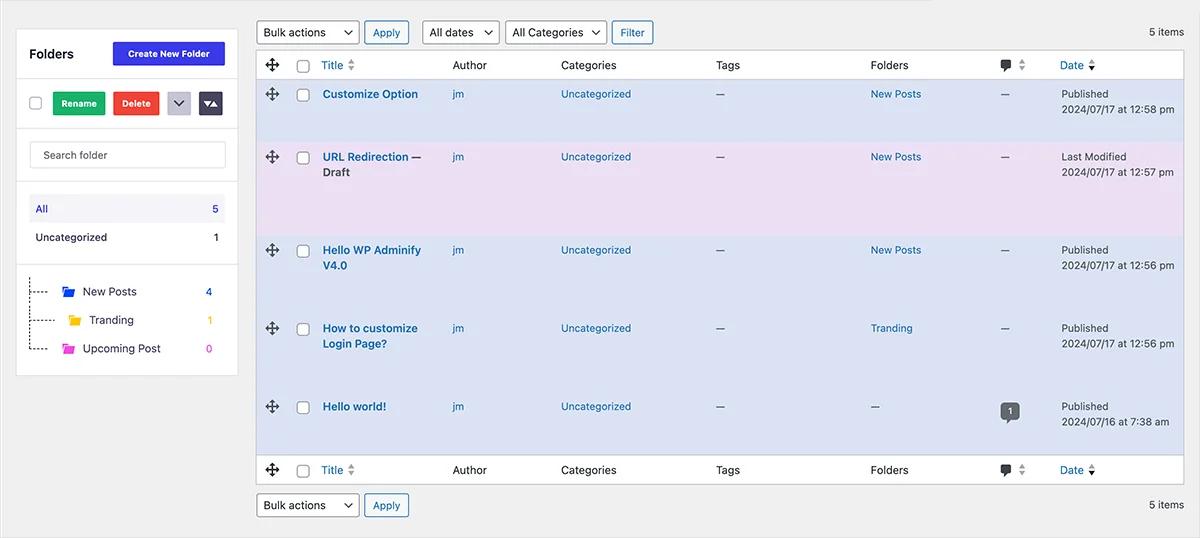Click the Title column header link
1200x538 pixels.
pyautogui.click(x=332, y=65)
